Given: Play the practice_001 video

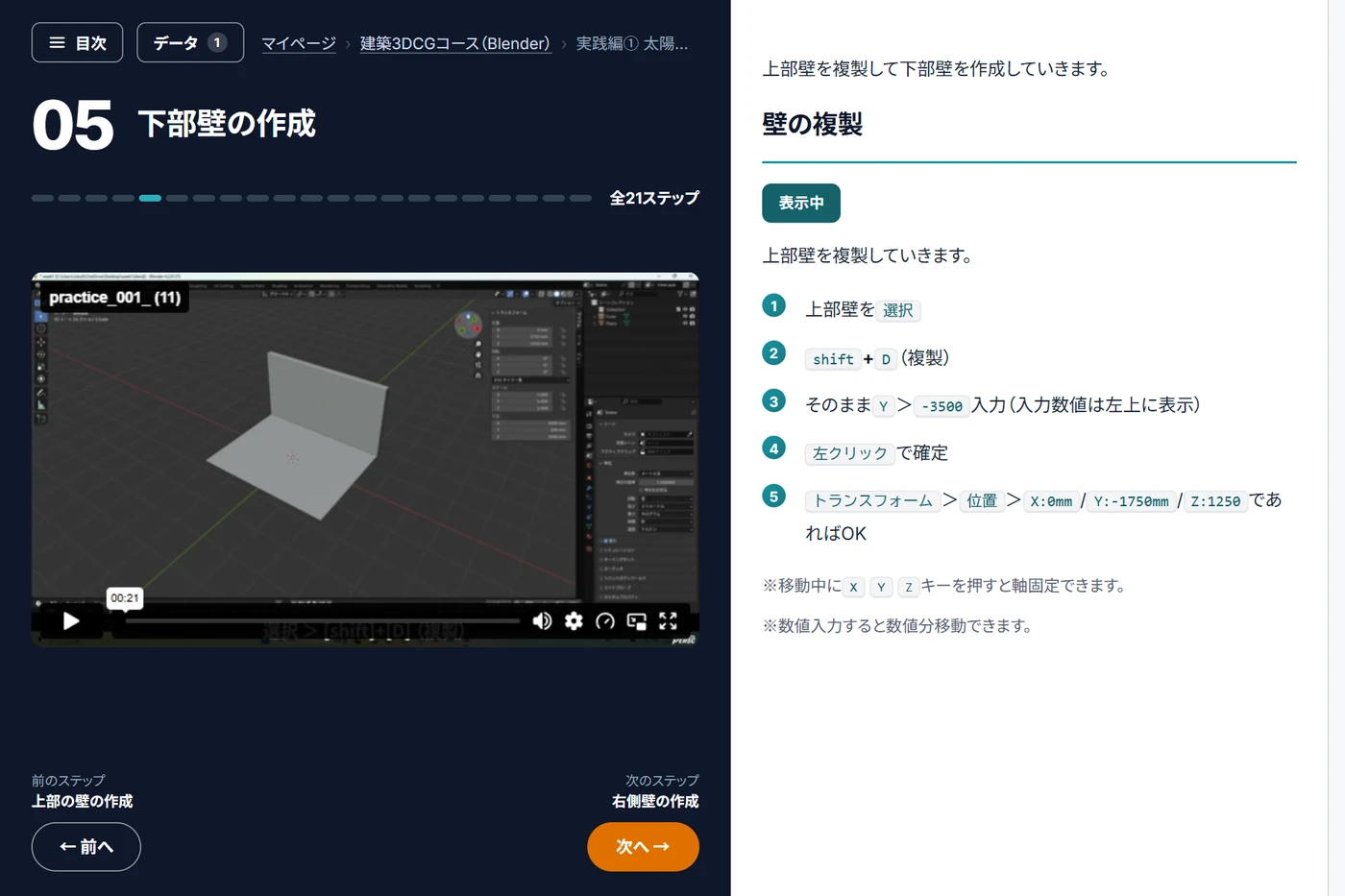Looking at the screenshot, I should pyautogui.click(x=71, y=621).
